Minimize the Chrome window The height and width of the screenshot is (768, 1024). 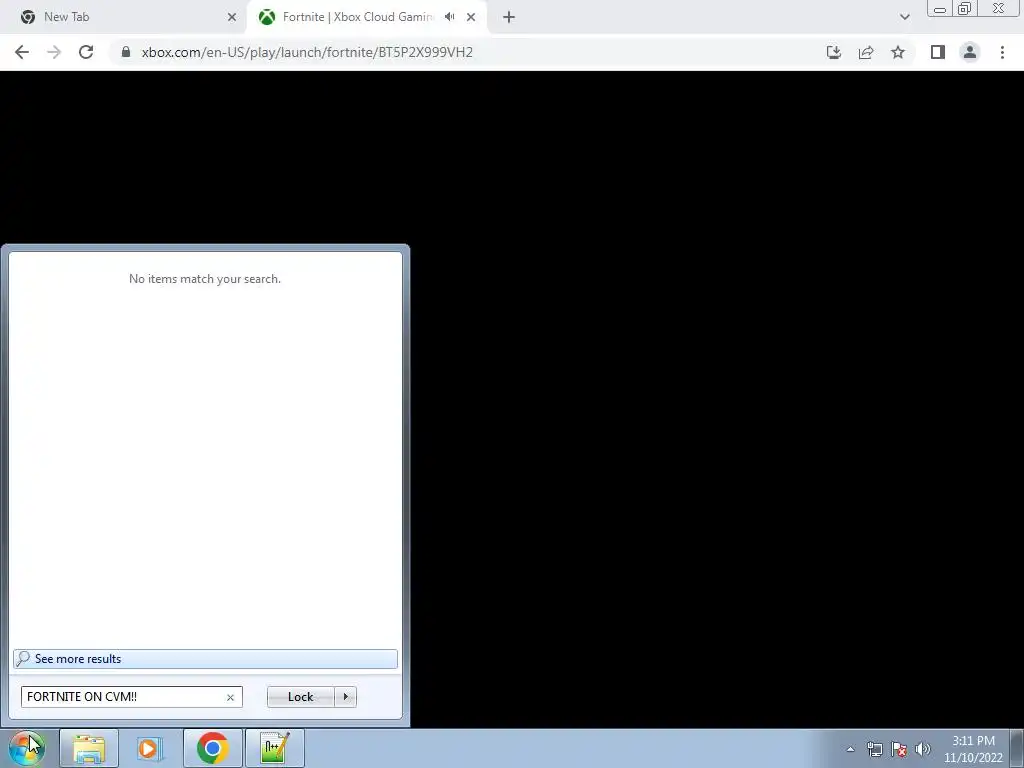(x=940, y=9)
